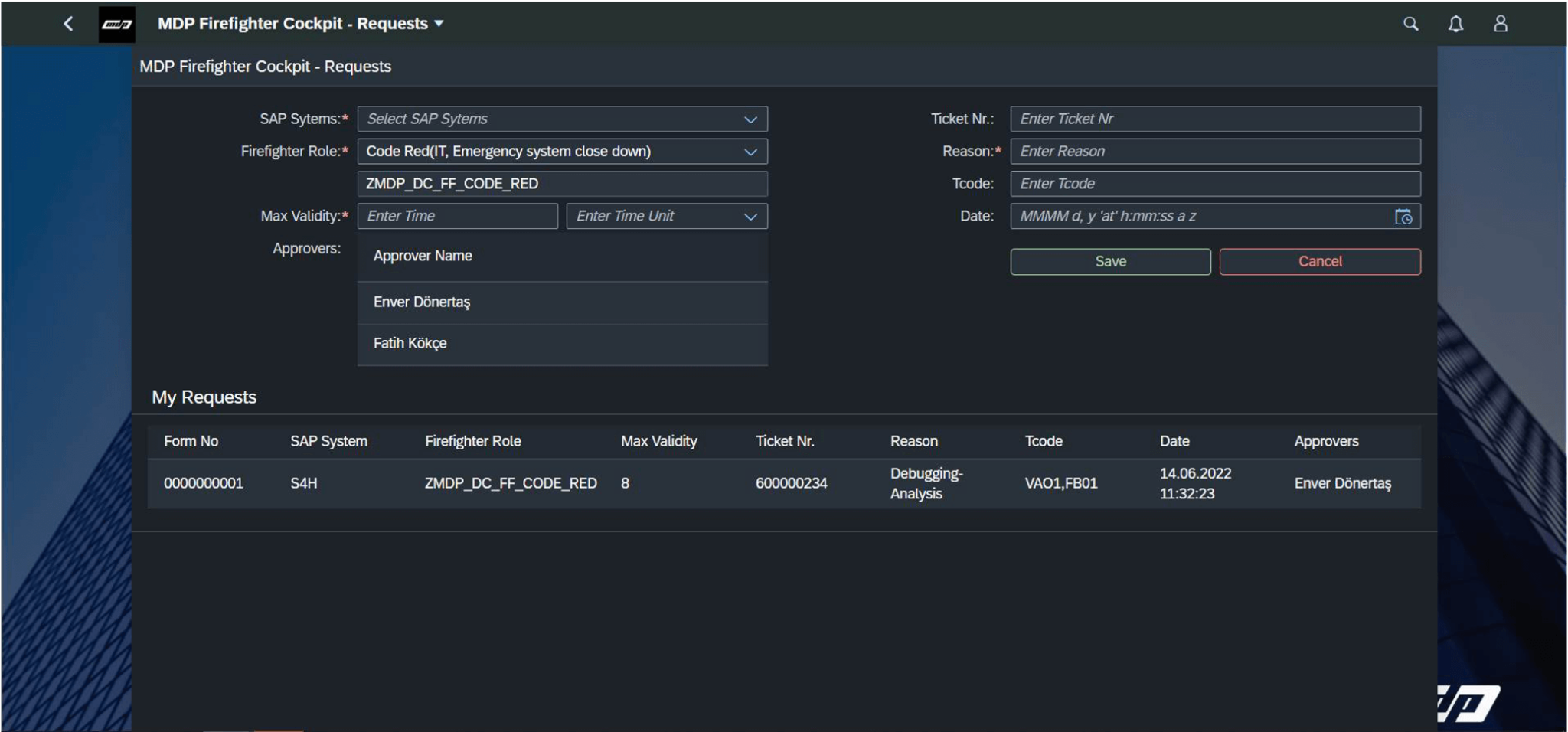Click the ZMDP_DC_FF_CODE_RED role field
1568x732 pixels.
click(x=562, y=184)
